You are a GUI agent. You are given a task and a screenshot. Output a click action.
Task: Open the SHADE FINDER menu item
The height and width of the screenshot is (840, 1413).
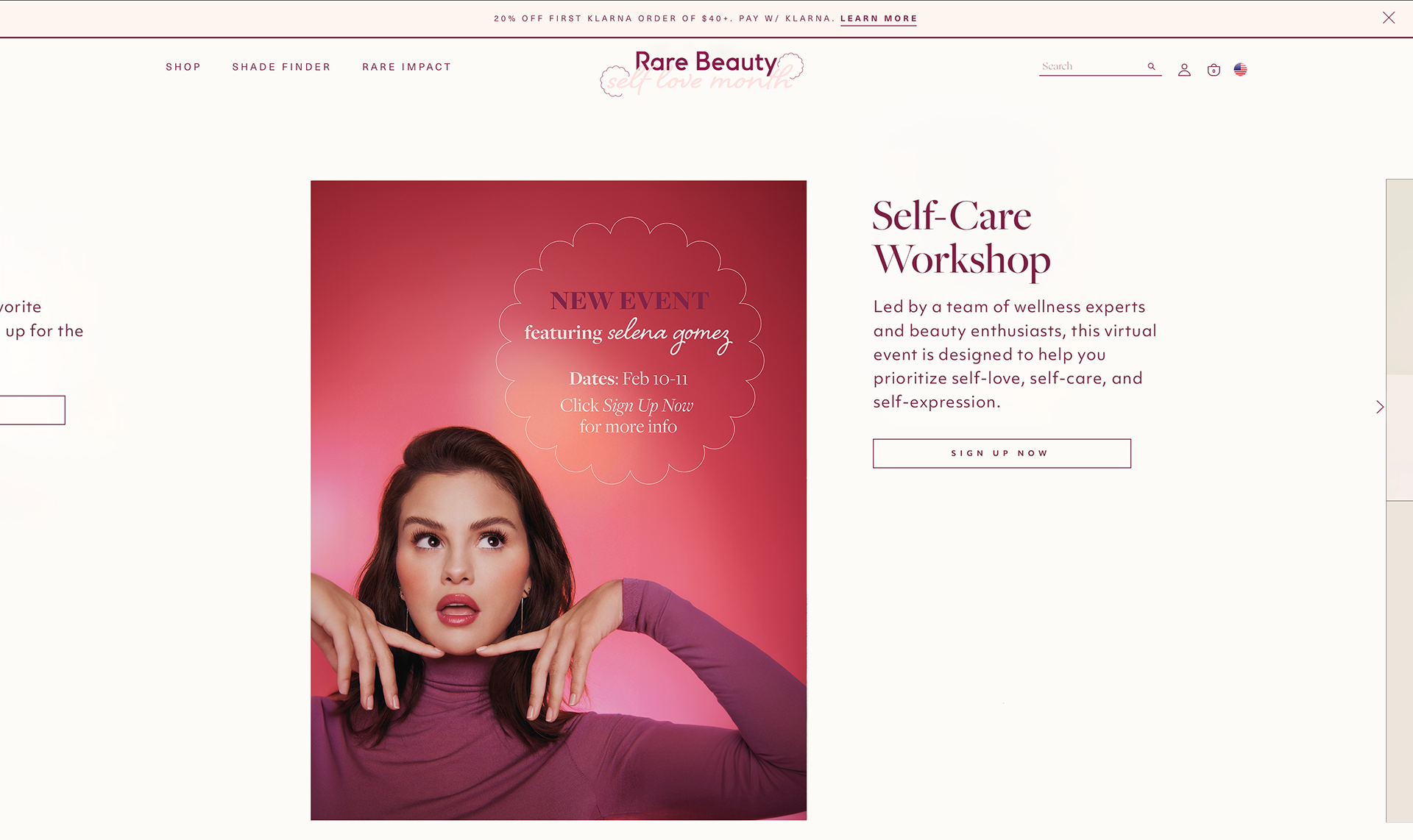tap(281, 67)
